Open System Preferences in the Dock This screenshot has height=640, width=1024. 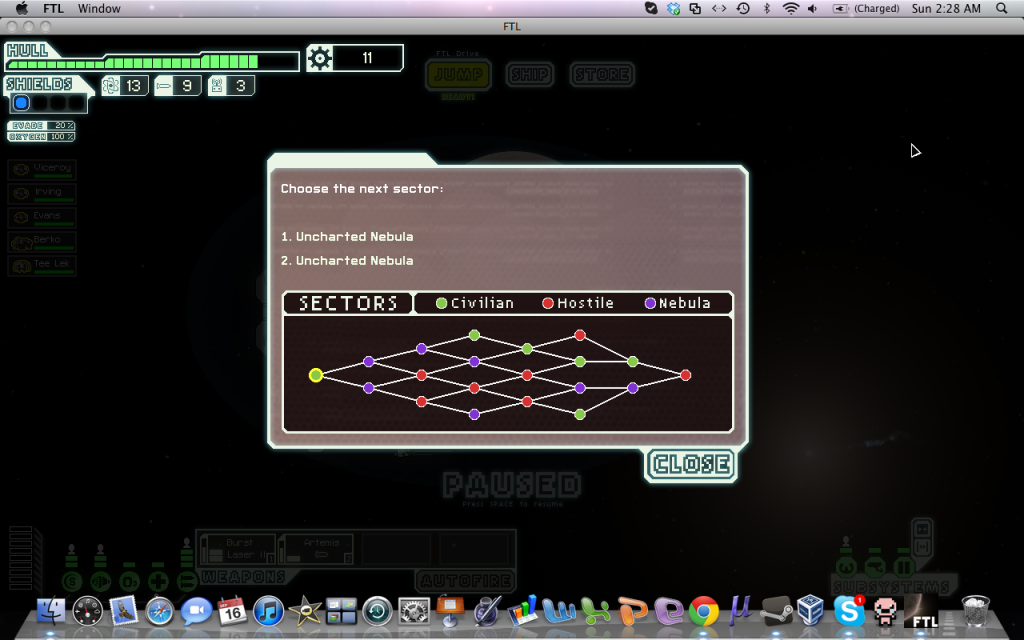[413, 612]
